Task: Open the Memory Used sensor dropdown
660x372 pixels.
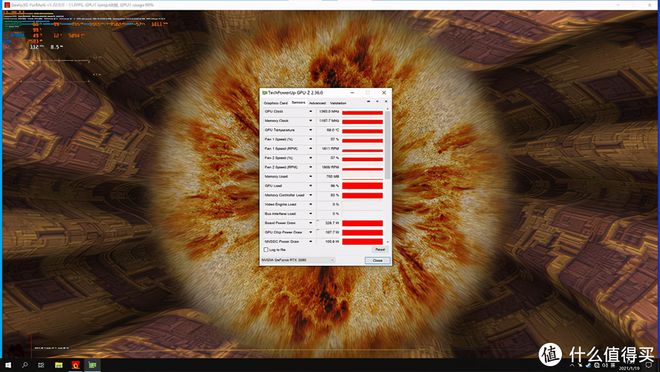Action: (x=311, y=176)
